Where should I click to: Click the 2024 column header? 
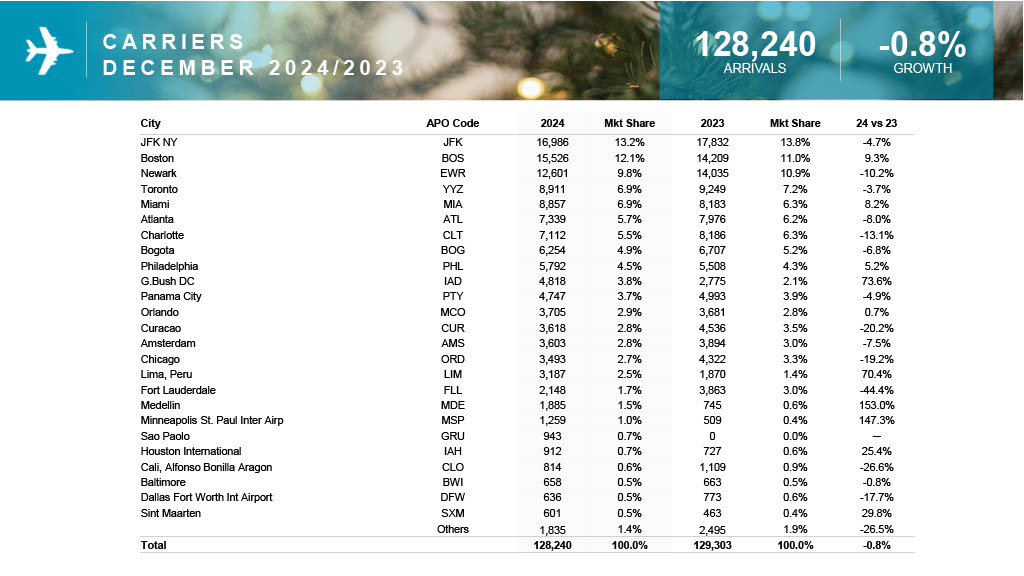pos(552,123)
